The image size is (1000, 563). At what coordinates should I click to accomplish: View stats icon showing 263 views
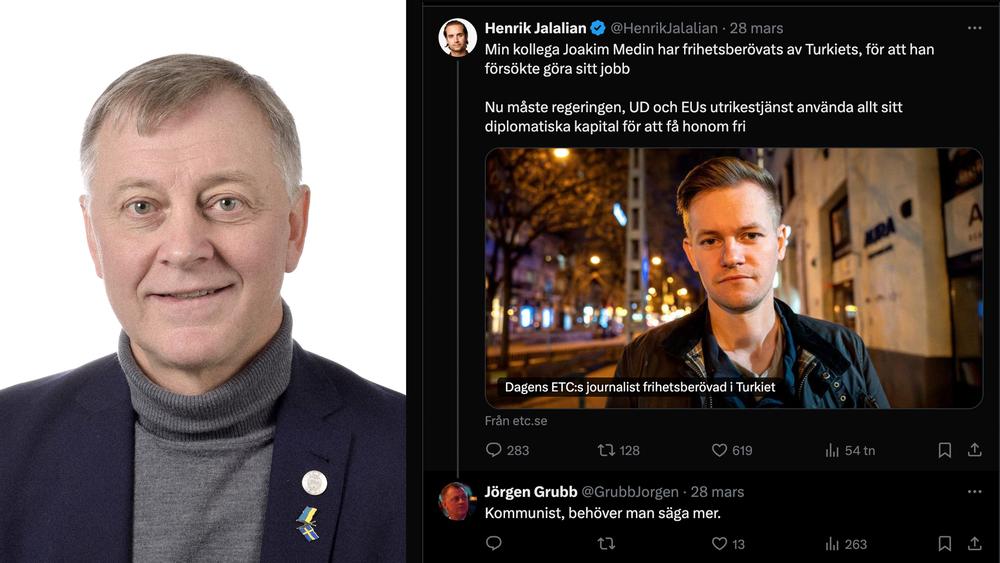(x=832, y=543)
